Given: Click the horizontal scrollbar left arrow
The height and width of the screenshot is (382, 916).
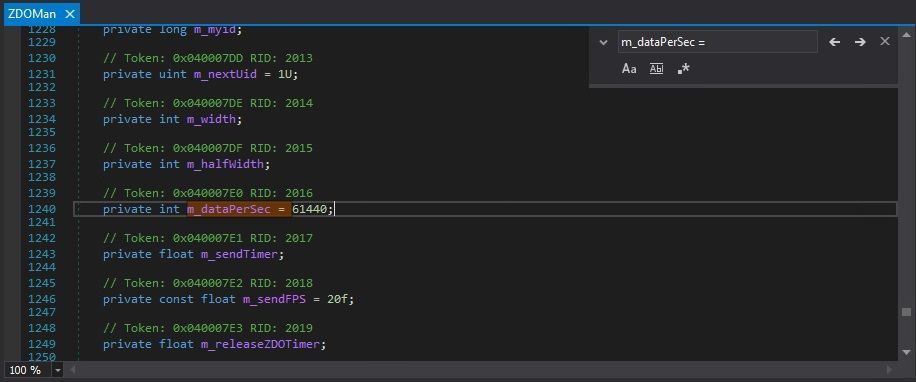Looking at the screenshot, I should point(72,370).
